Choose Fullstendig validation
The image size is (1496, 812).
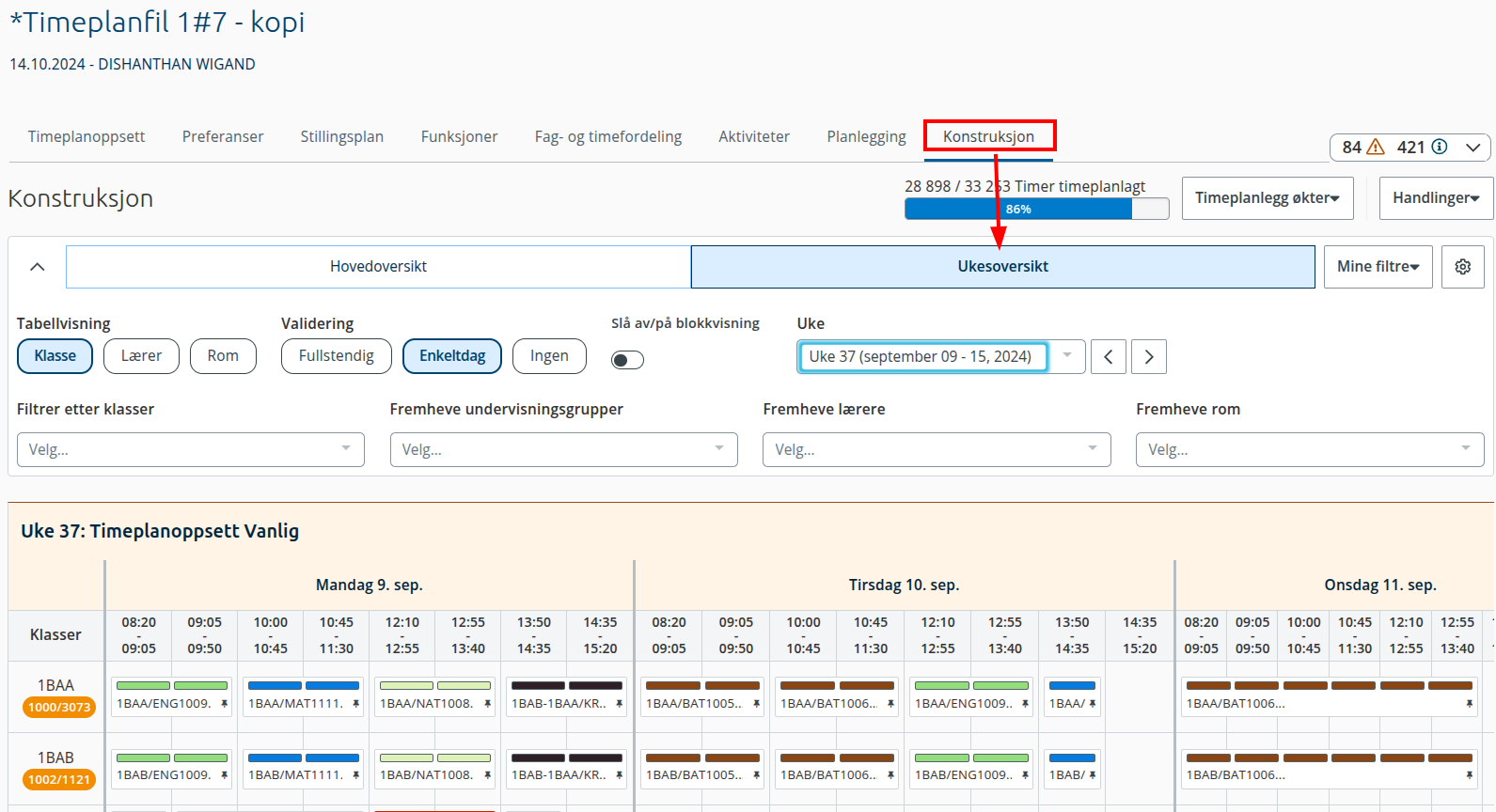pos(337,356)
